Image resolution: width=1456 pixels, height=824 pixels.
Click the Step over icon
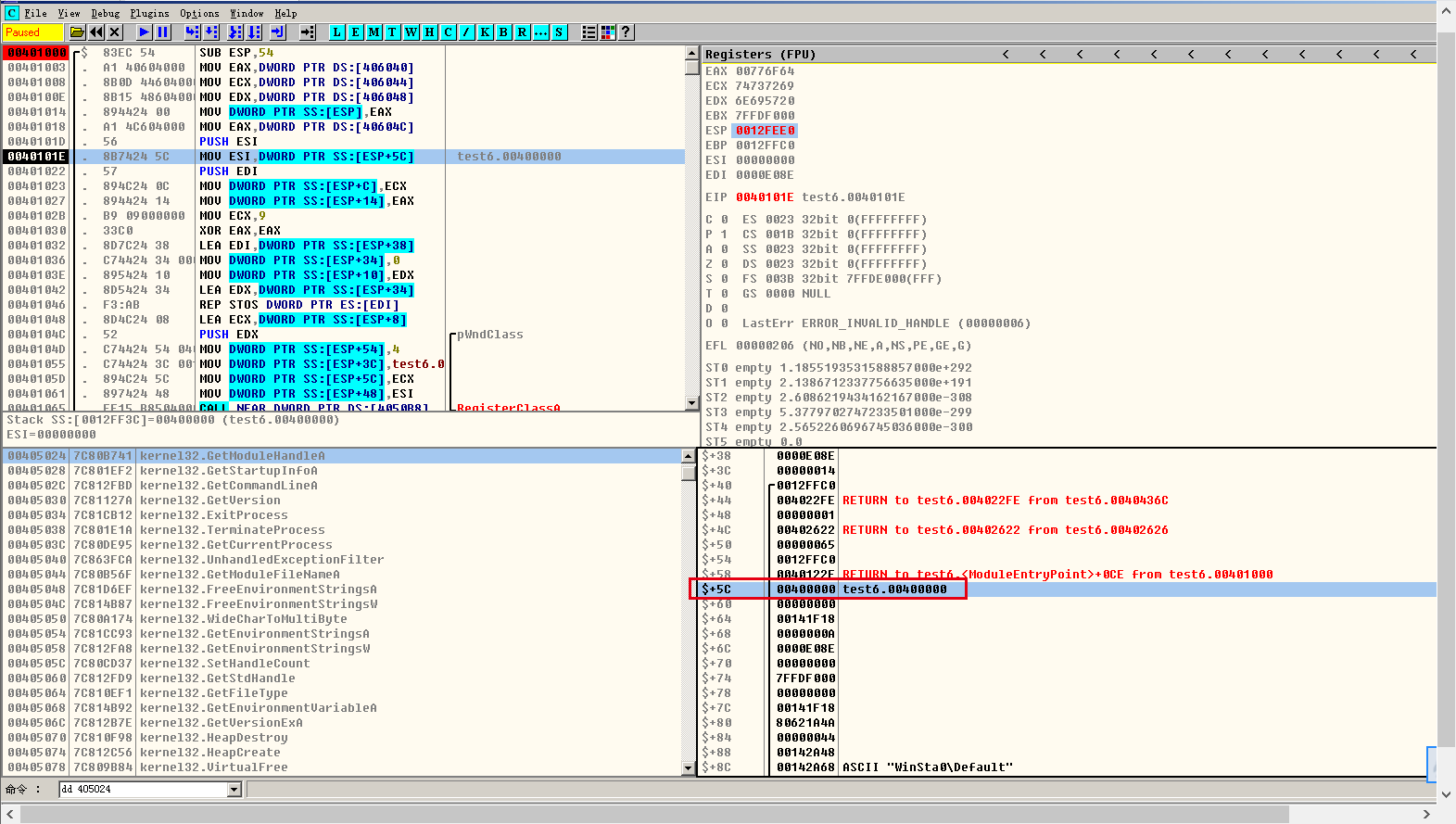click(211, 32)
